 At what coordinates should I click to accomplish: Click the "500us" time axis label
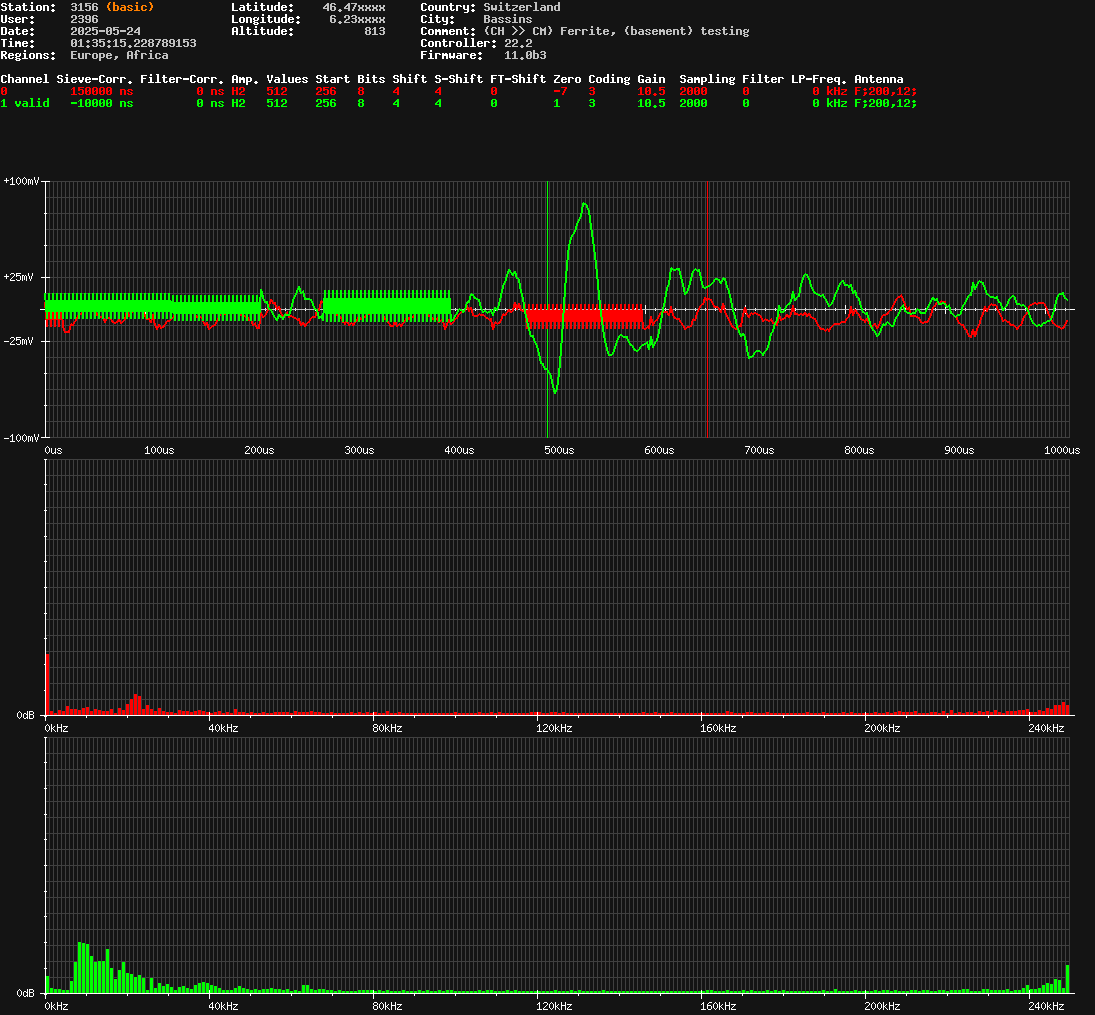(x=559, y=451)
